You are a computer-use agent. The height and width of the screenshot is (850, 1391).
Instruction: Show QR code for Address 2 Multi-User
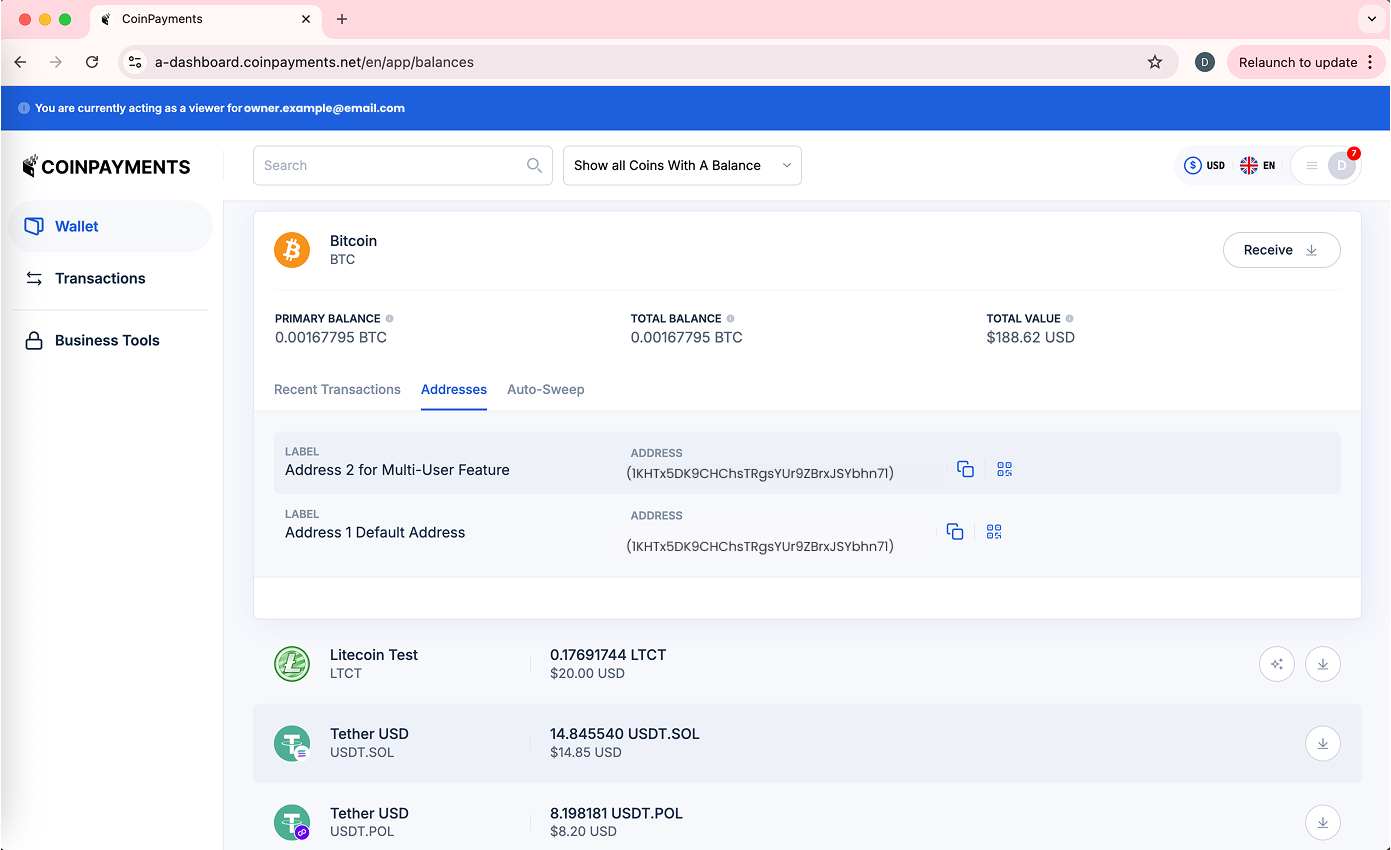point(1004,469)
